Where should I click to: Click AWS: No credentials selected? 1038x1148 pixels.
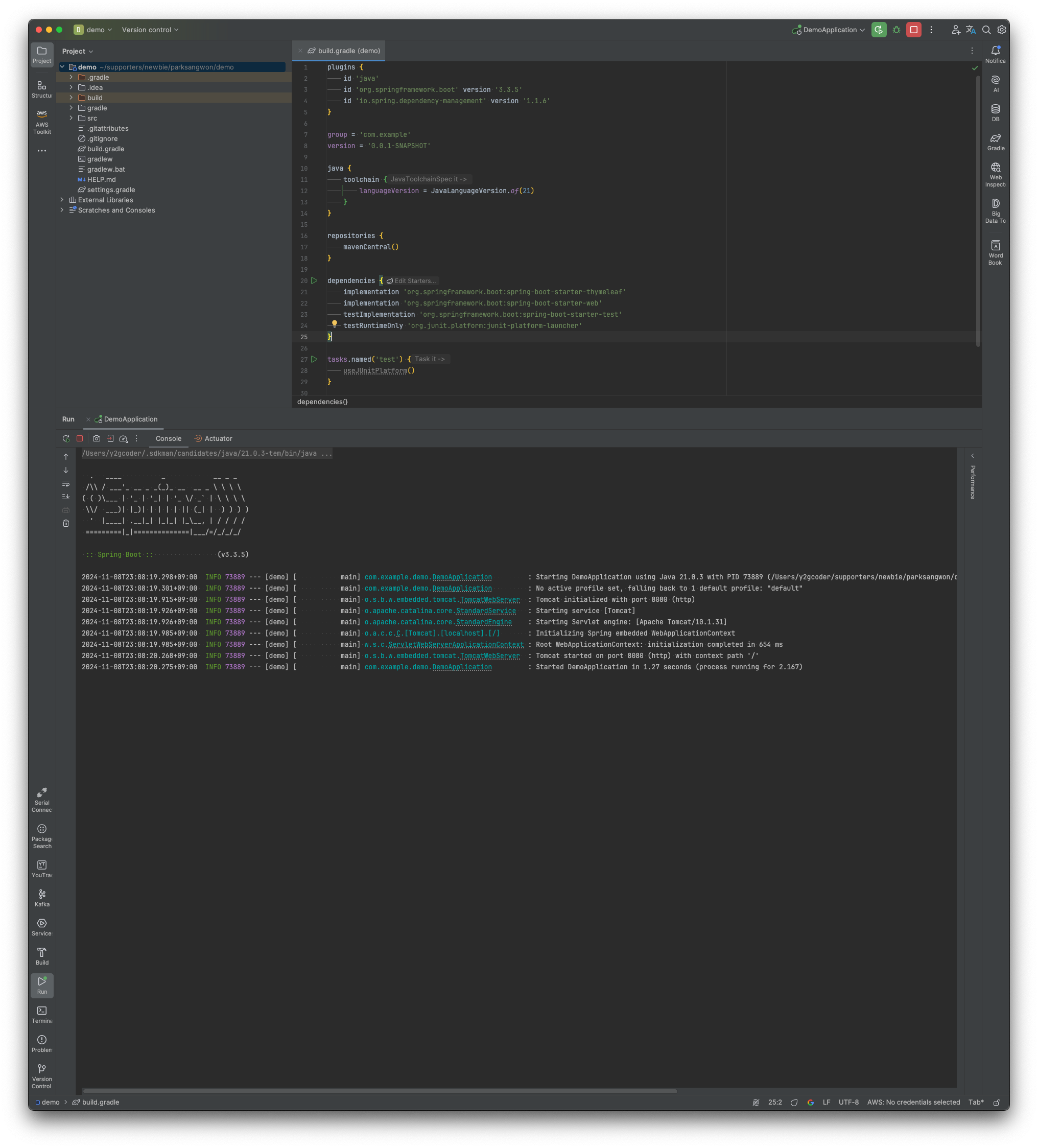[913, 1102]
